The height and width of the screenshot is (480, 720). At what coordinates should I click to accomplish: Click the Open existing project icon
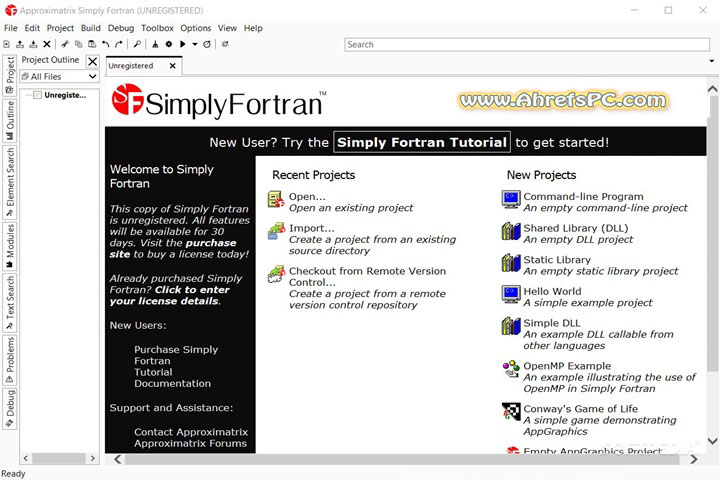pos(276,199)
